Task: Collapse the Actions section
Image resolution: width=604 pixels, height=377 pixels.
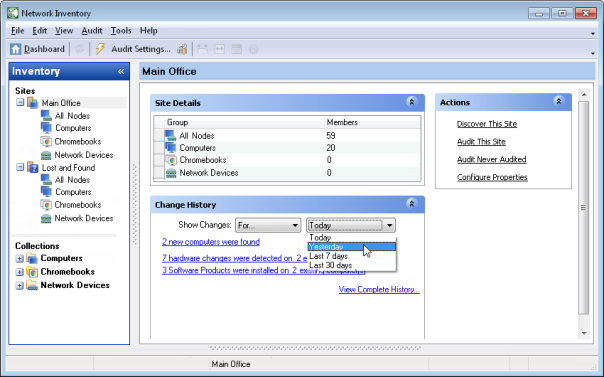Action: 559,101
